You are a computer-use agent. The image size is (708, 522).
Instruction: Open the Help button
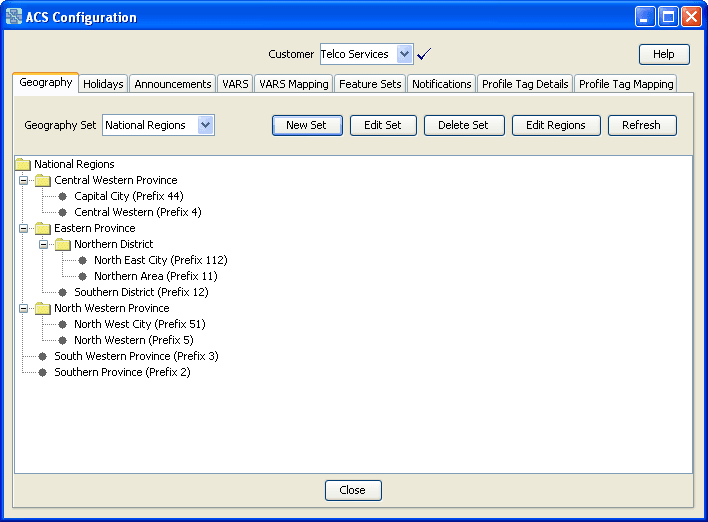point(664,54)
